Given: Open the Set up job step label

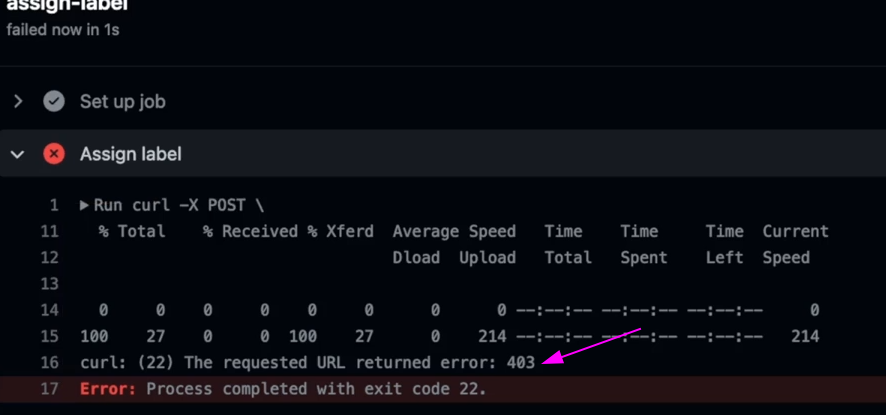Looking at the screenshot, I should click(x=122, y=101).
